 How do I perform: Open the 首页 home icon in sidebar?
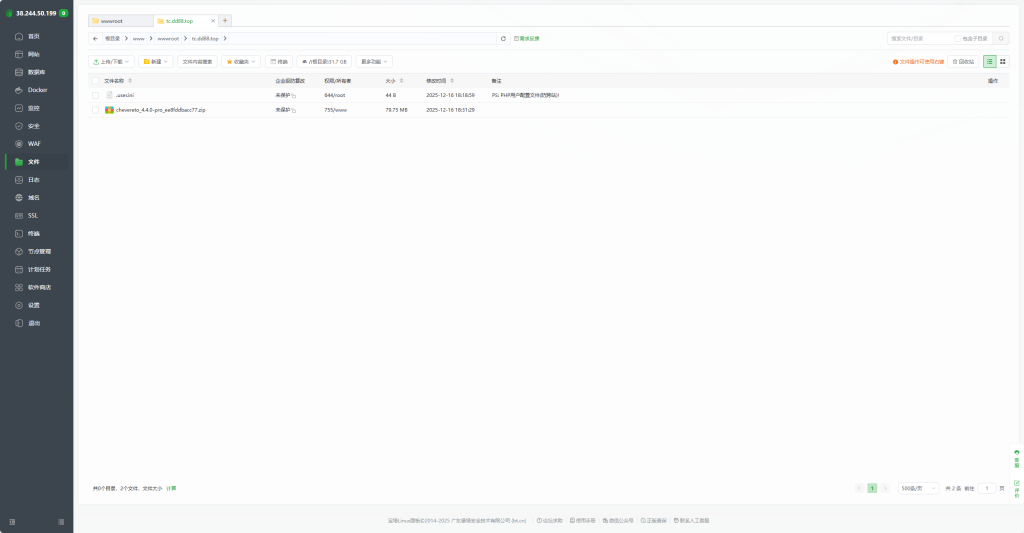pos(19,37)
